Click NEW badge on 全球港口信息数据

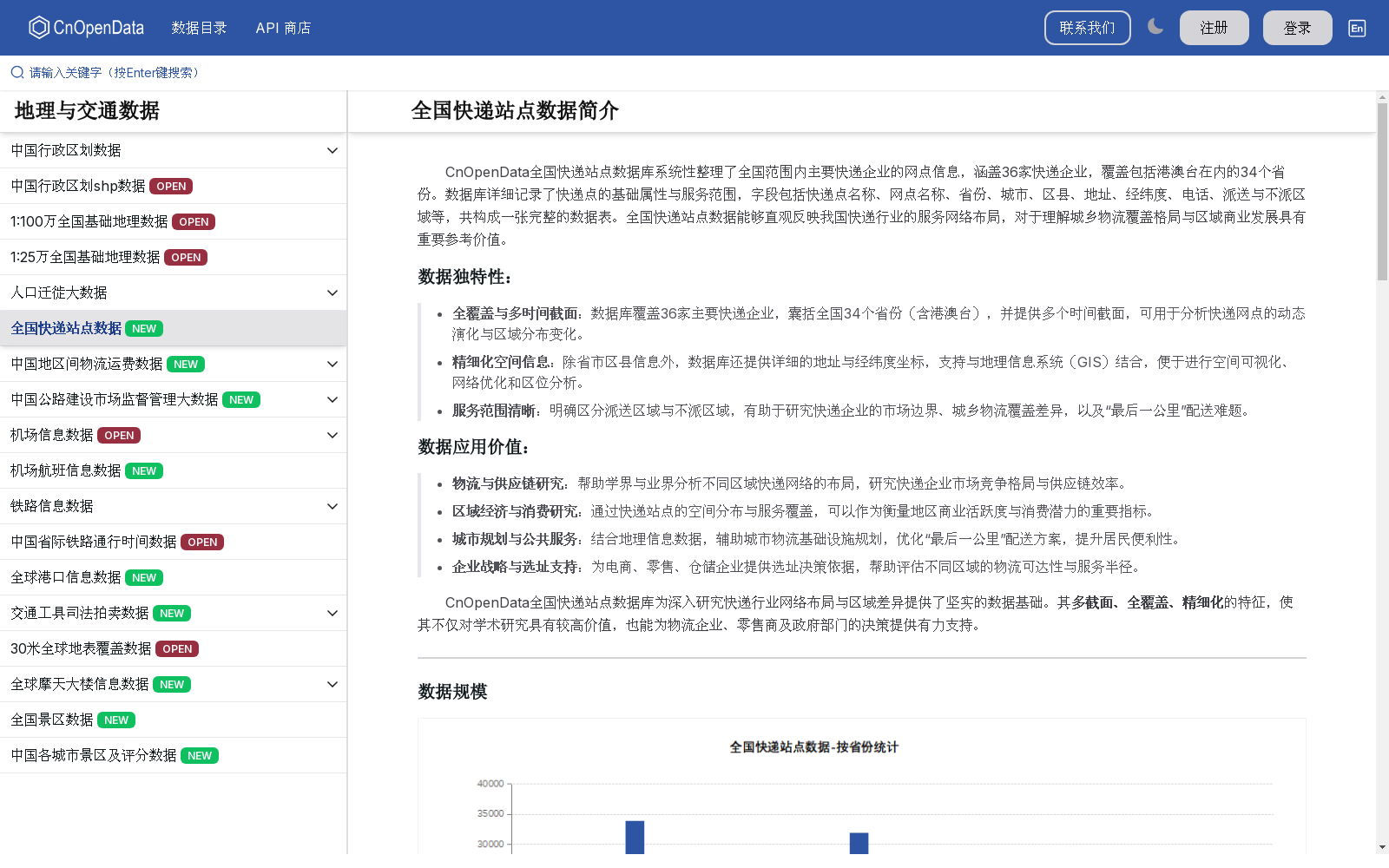[144, 577]
